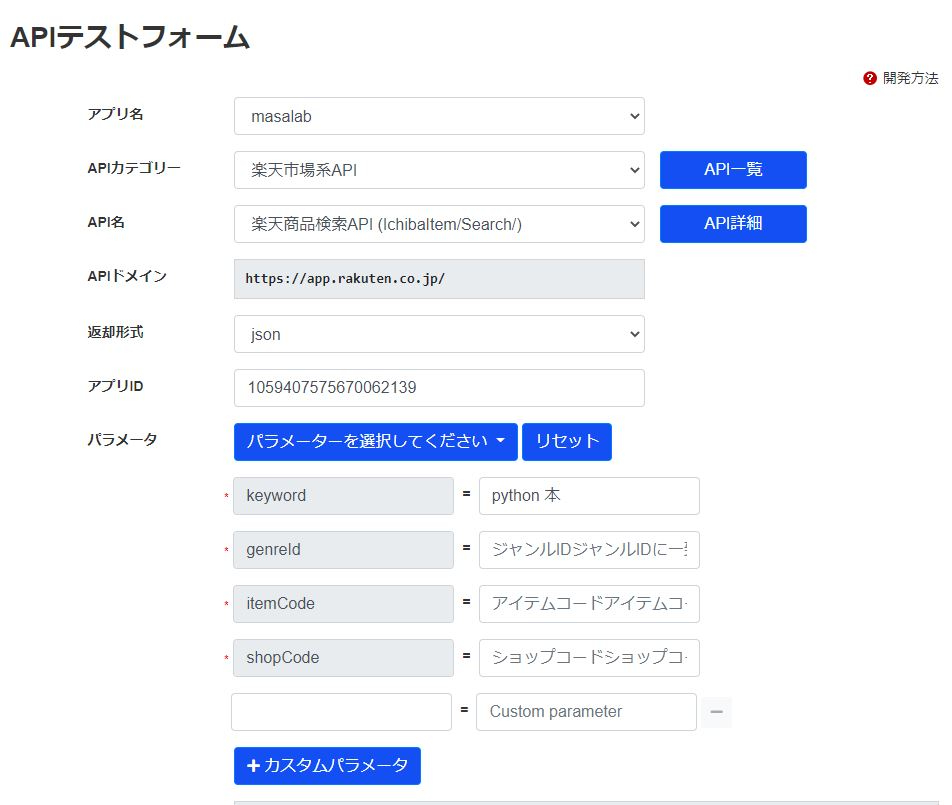Click the red question mark help icon
The width and height of the screenshot is (952, 805).
869,77
